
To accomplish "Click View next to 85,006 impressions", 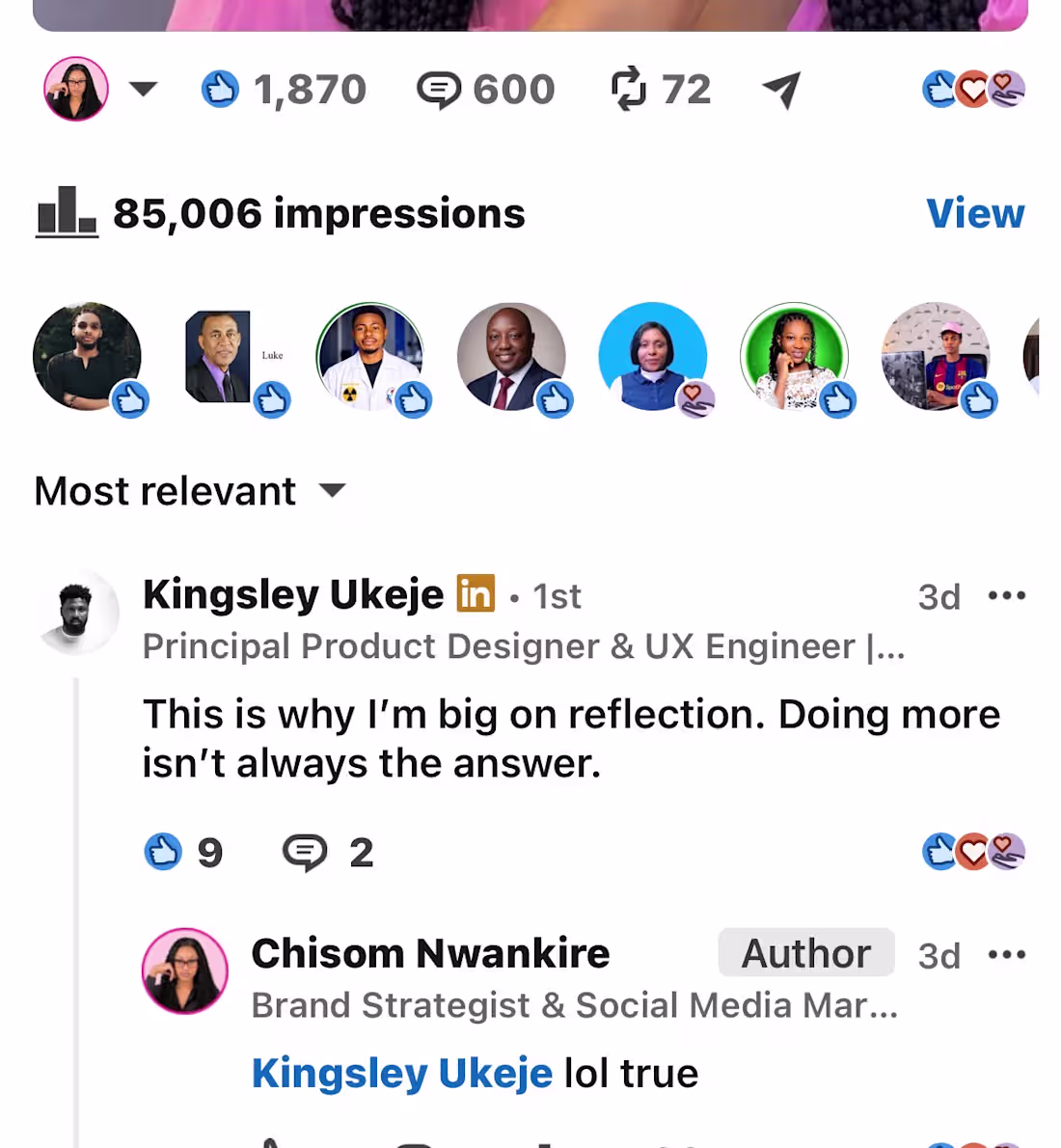I will (x=975, y=213).
